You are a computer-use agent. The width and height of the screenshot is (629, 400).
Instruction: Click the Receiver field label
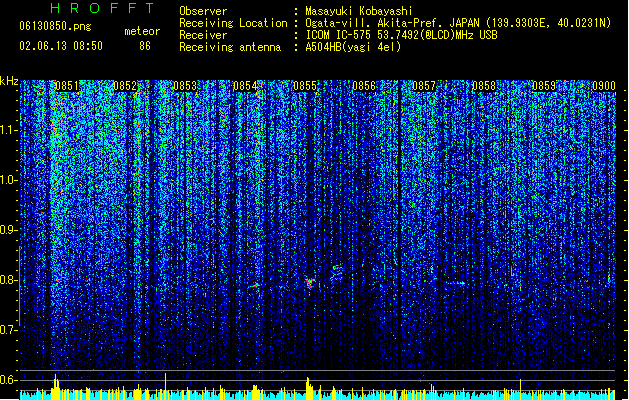[203, 35]
